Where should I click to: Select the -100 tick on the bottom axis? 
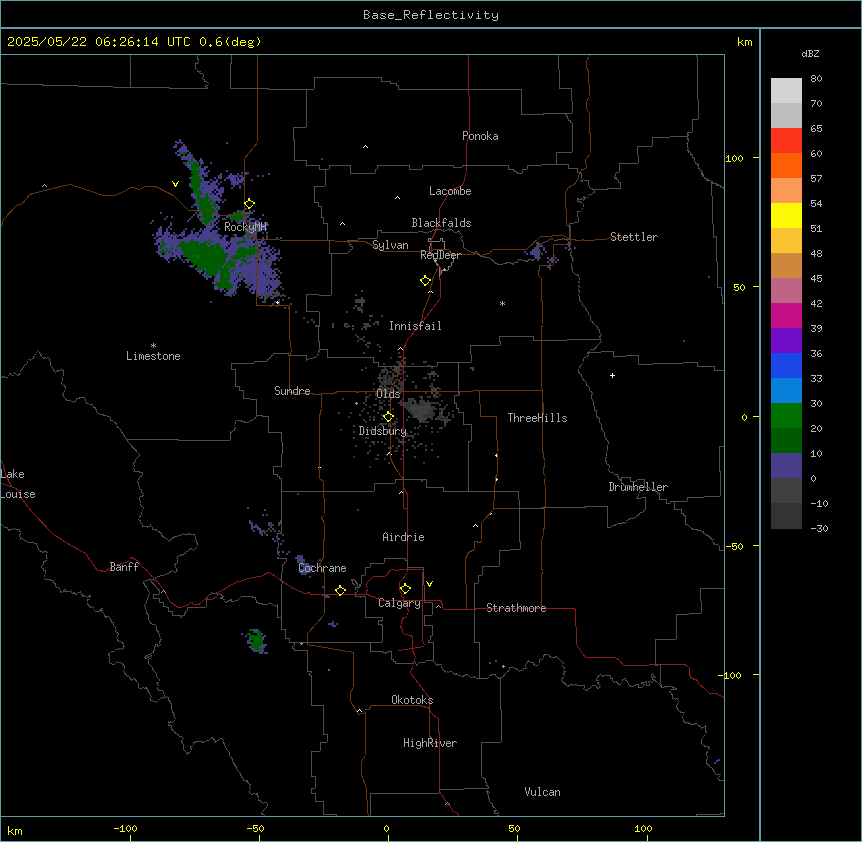126,829
